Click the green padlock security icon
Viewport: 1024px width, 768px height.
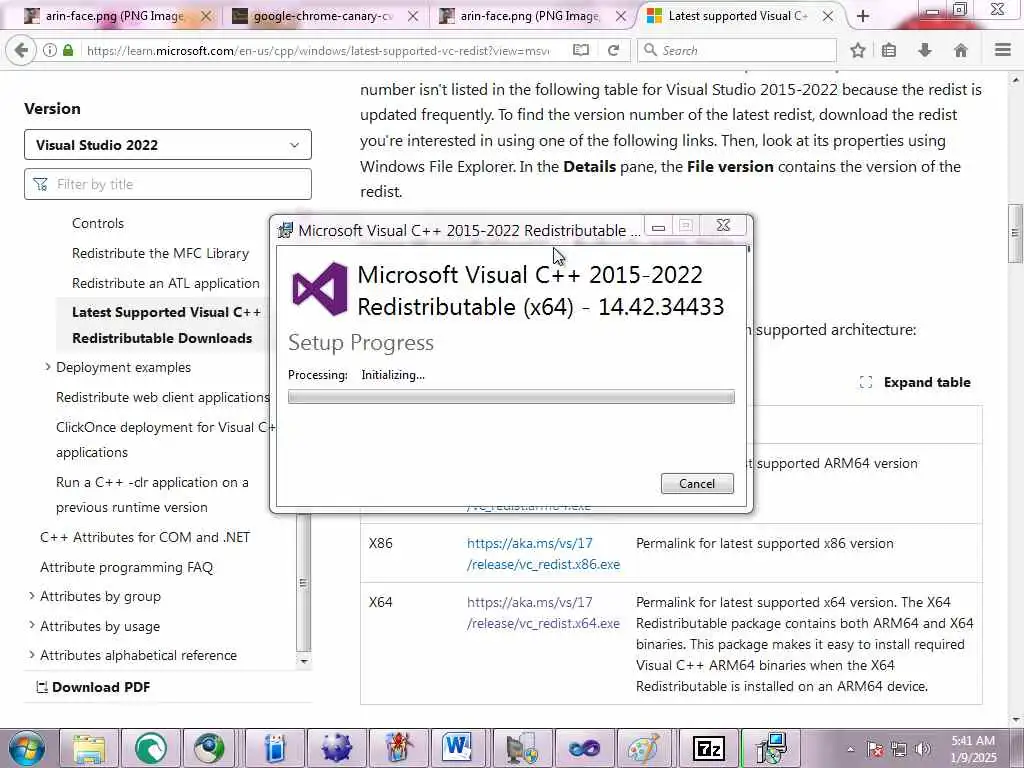click(68, 50)
